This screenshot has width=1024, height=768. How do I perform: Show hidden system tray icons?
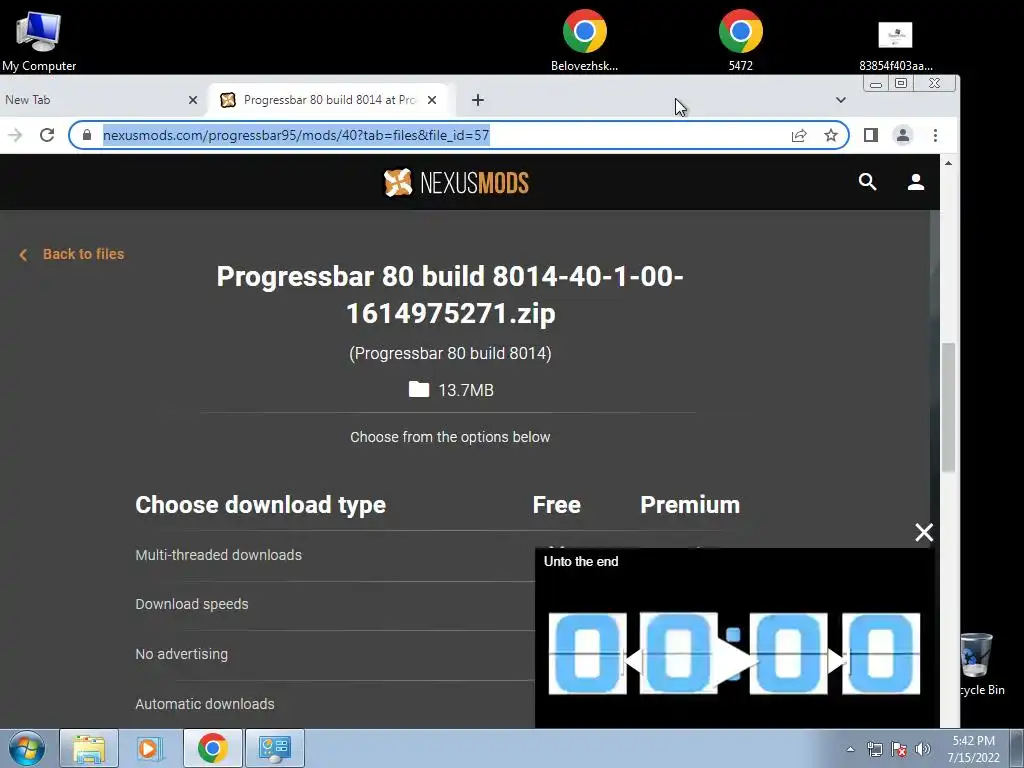[850, 749]
